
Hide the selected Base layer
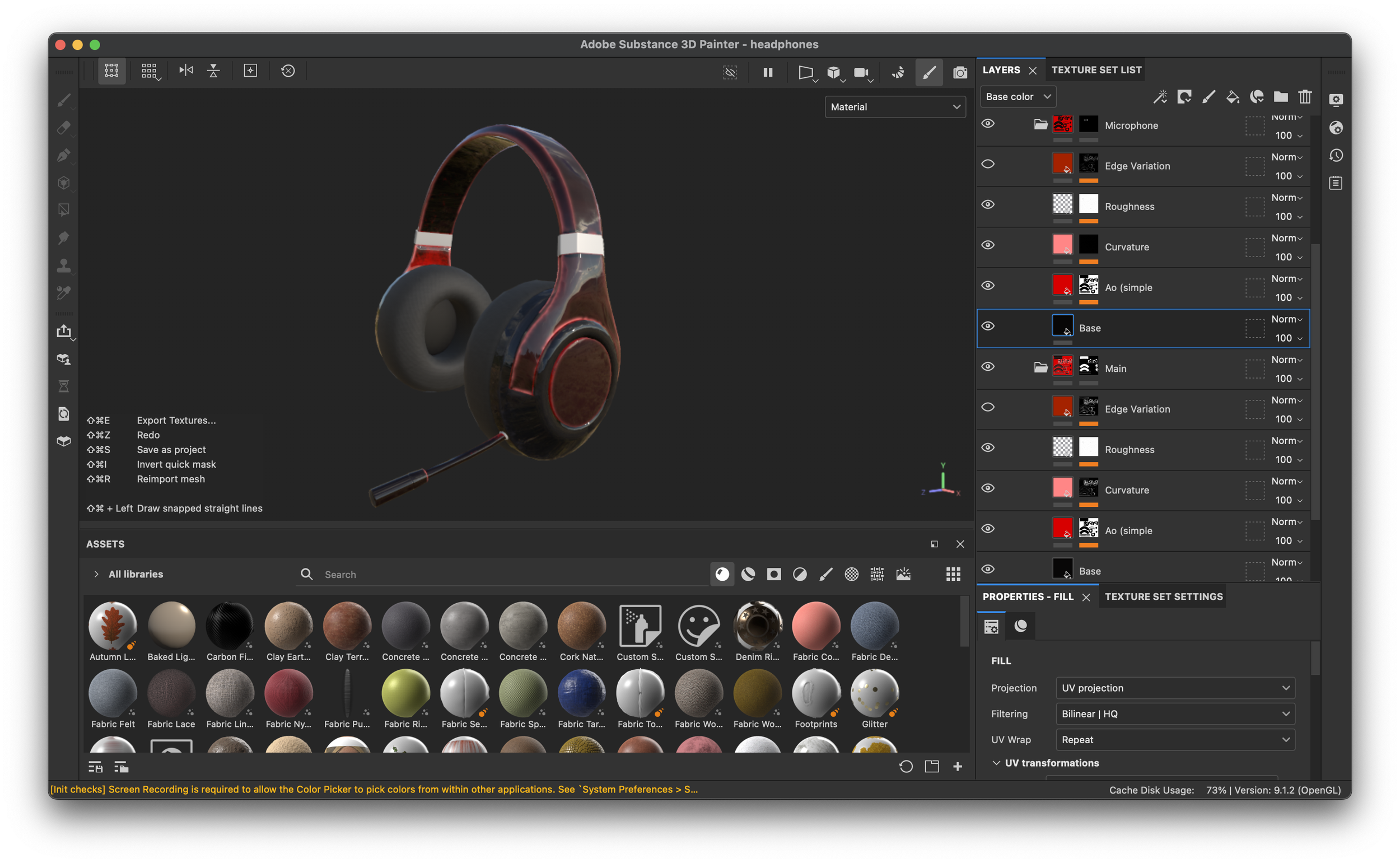click(988, 326)
